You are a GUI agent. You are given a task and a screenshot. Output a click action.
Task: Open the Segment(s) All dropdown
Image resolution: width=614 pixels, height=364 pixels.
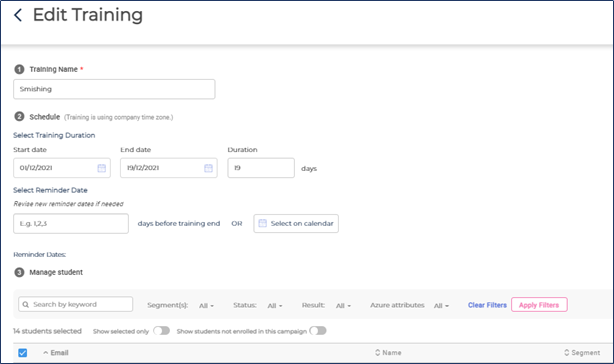206,306
